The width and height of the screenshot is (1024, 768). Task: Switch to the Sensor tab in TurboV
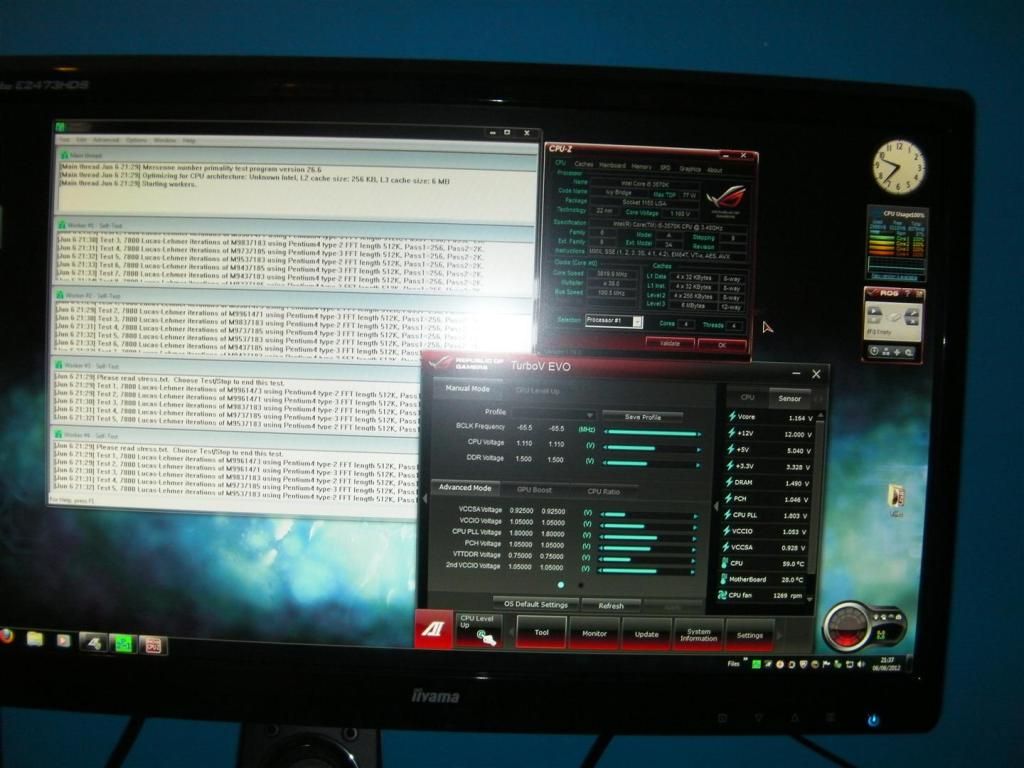[x=789, y=398]
